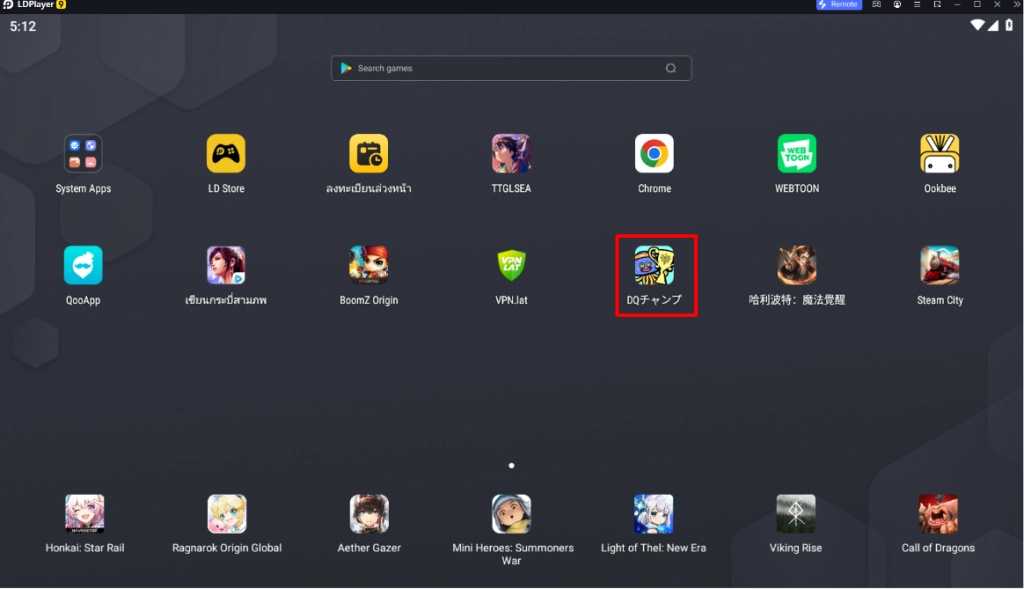Viewport: 1024px width, 589px height.
Task: Open the 哈利波特: 魔法覺醒 game
Action: tap(797, 265)
